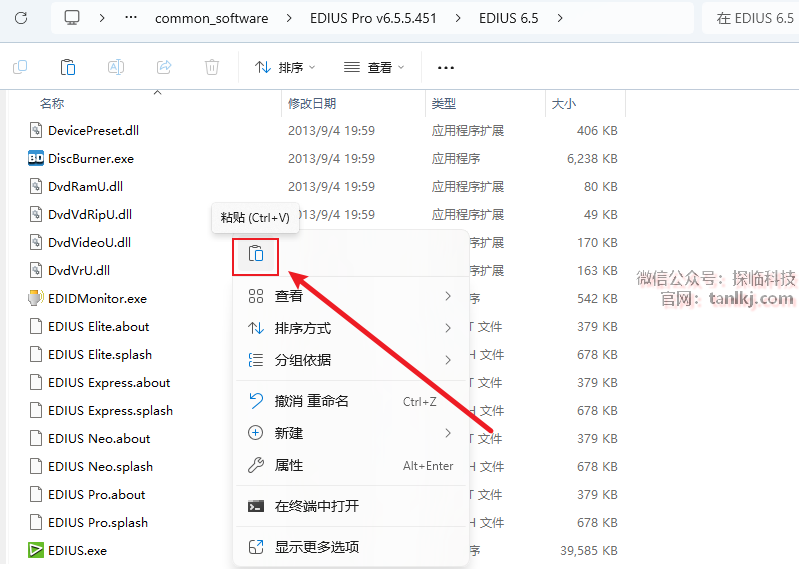Click the EDIUS Pro.splash file icon
The image size is (799, 569).
36,522
